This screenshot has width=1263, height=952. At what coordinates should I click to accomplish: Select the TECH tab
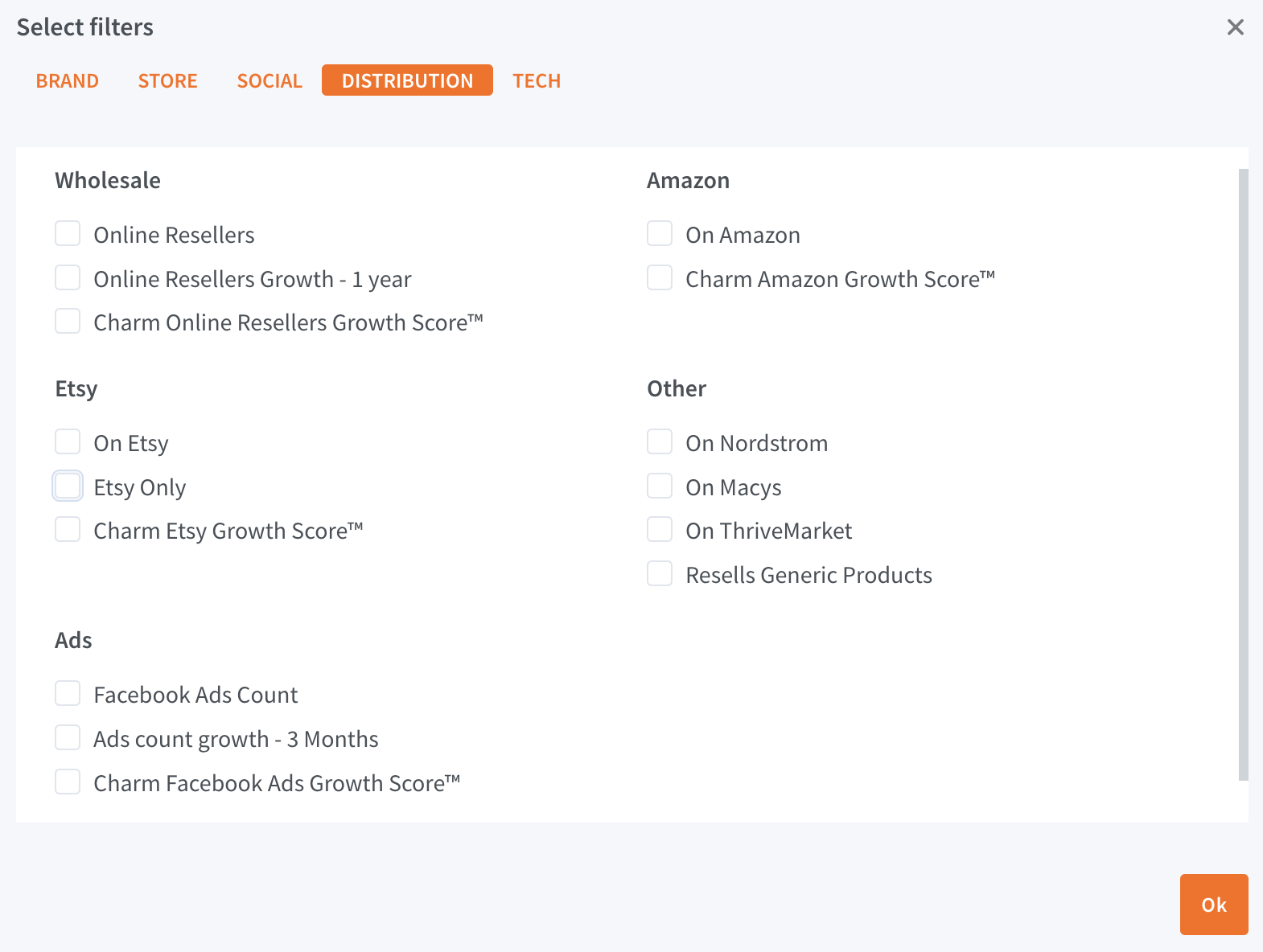click(537, 81)
